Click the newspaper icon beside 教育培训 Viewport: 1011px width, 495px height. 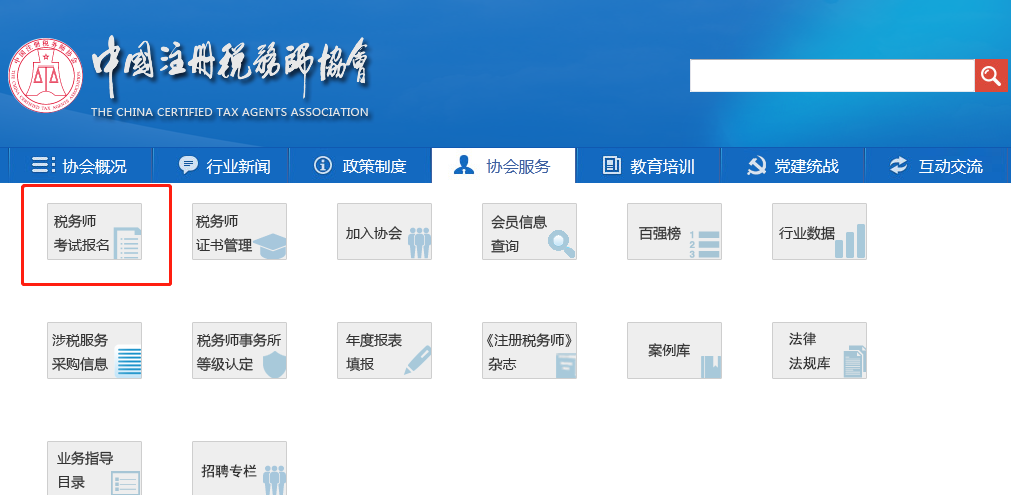[611, 165]
